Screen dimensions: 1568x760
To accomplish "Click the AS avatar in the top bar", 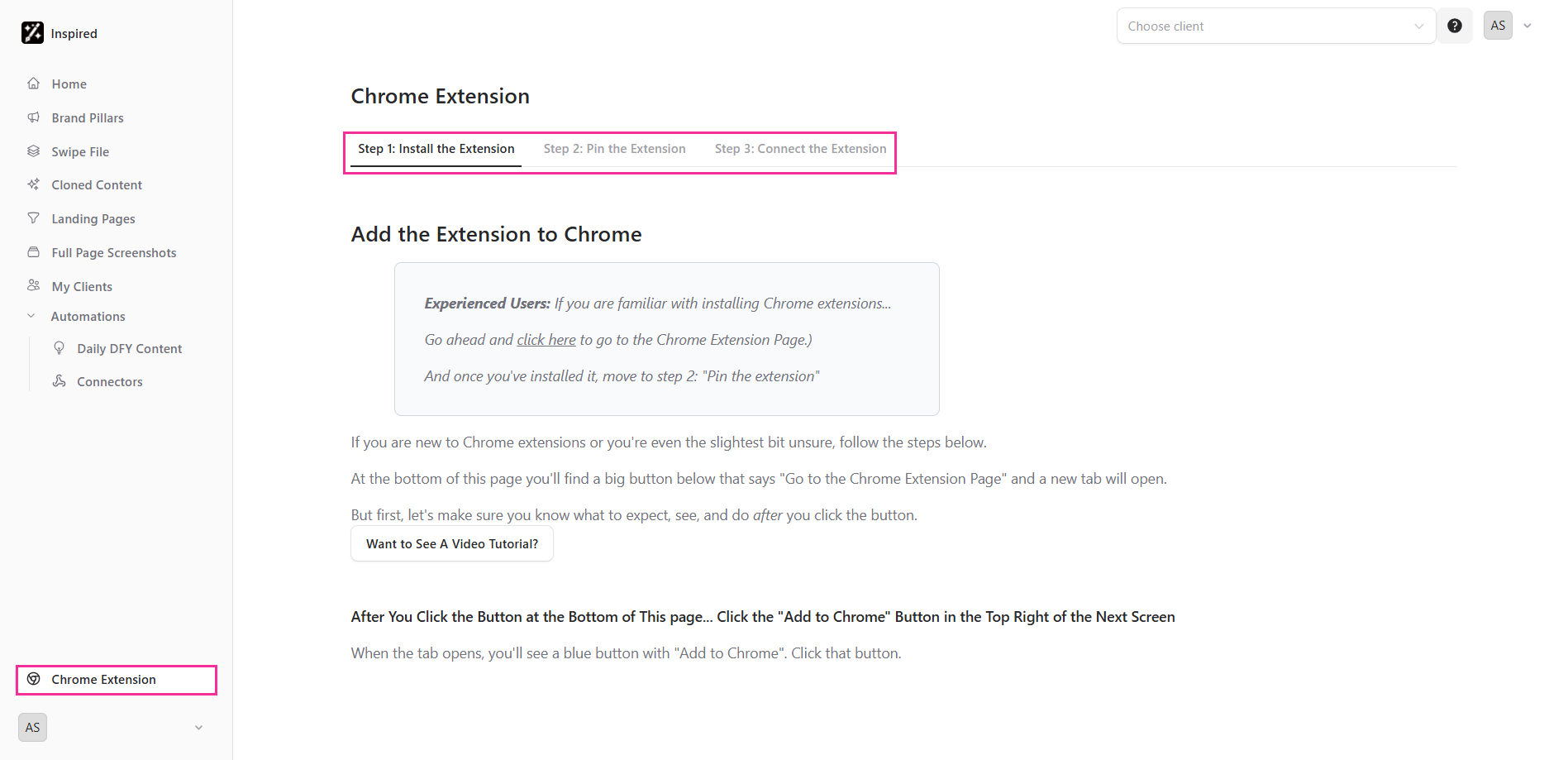I will point(1498,26).
